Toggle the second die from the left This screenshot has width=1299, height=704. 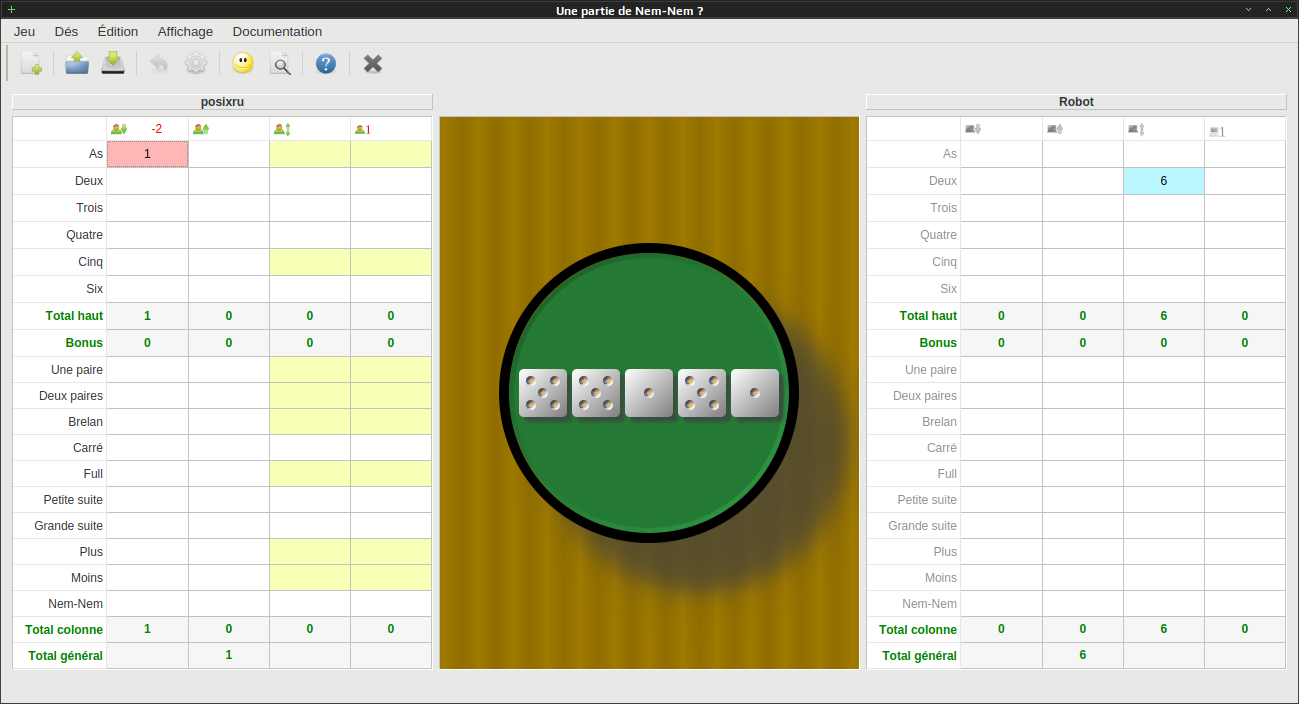596,393
